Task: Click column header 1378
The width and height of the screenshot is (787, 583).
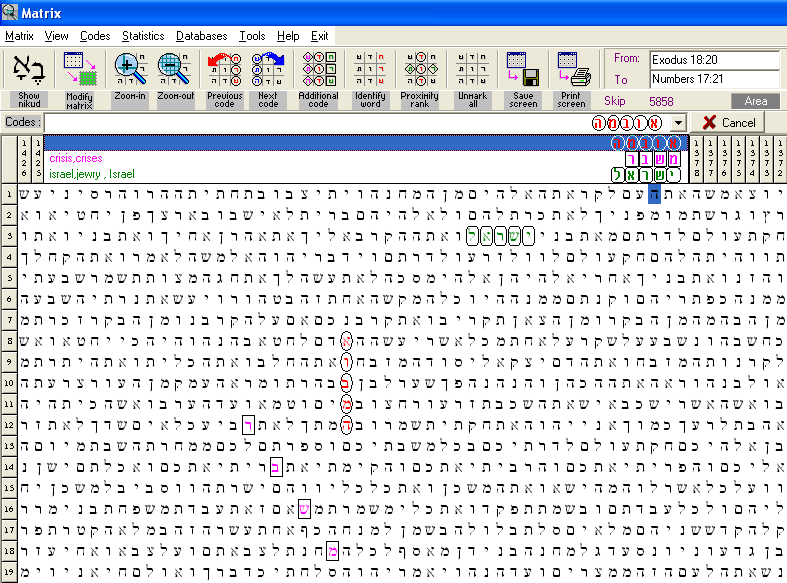Action: [697, 159]
